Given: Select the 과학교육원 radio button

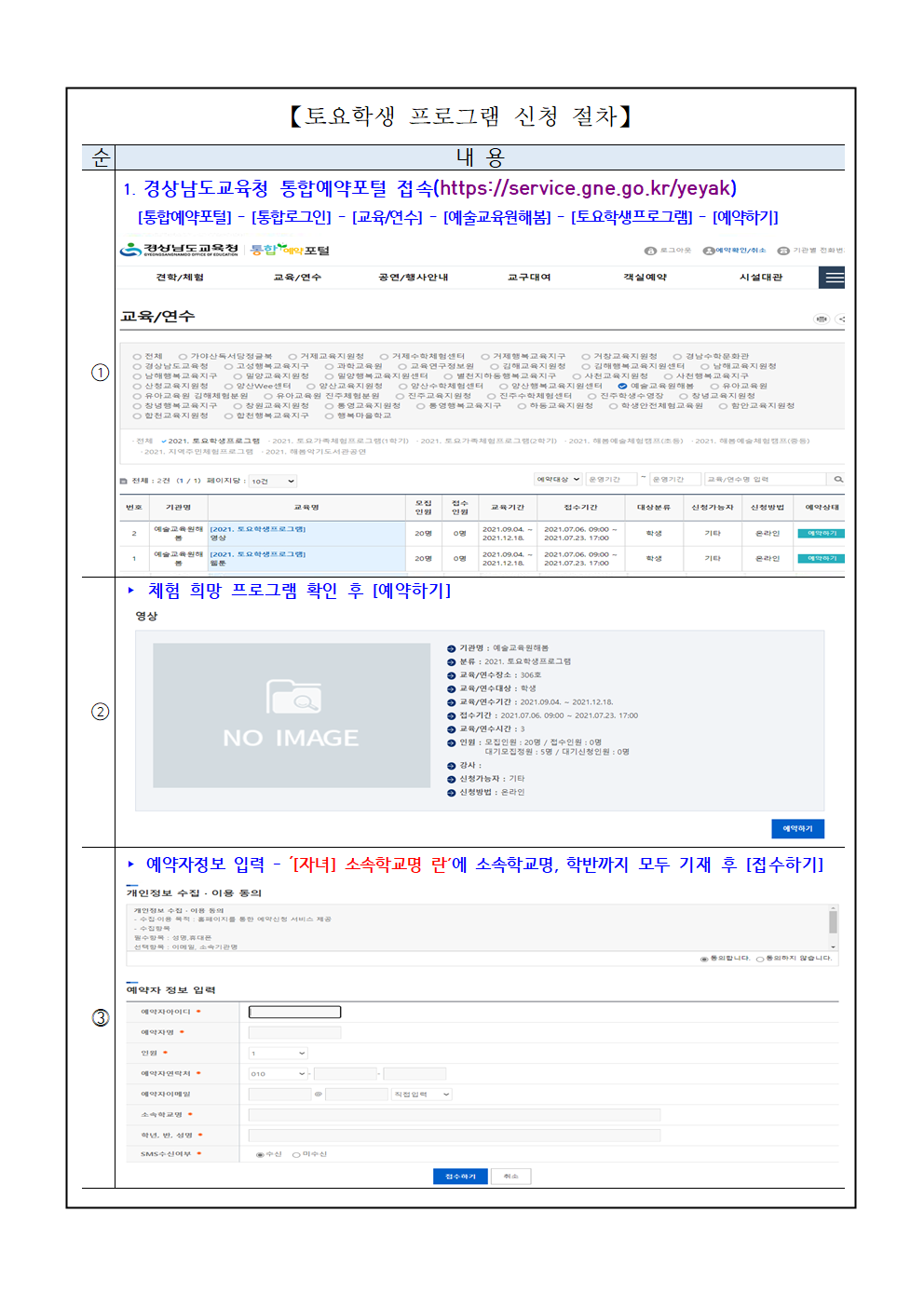Looking at the screenshot, I should (x=330, y=366).
